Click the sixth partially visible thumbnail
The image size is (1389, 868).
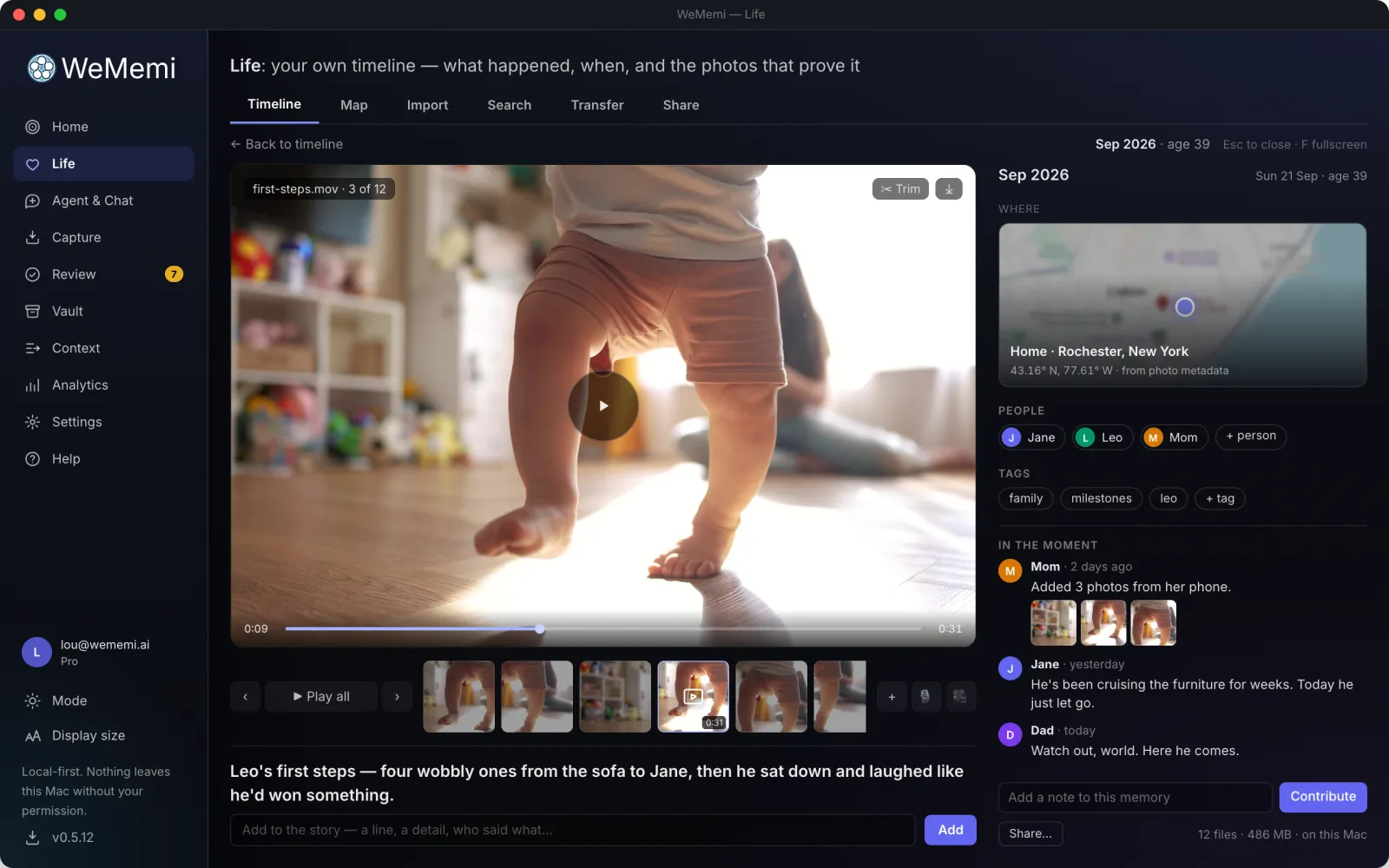pos(839,697)
